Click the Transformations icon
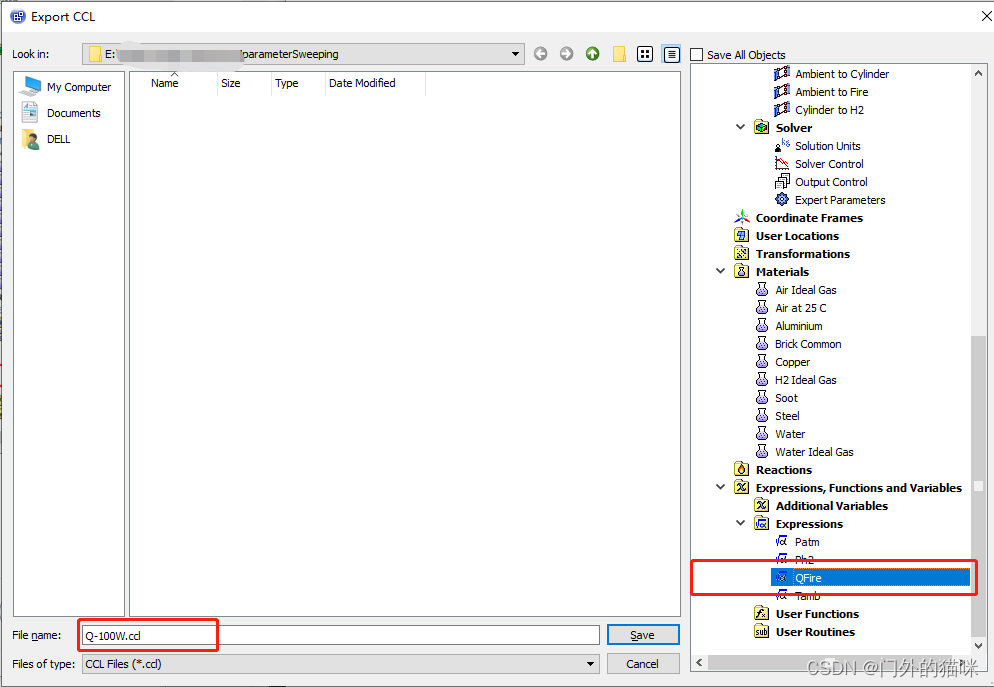Image resolution: width=994 pixels, height=687 pixels. [x=742, y=254]
